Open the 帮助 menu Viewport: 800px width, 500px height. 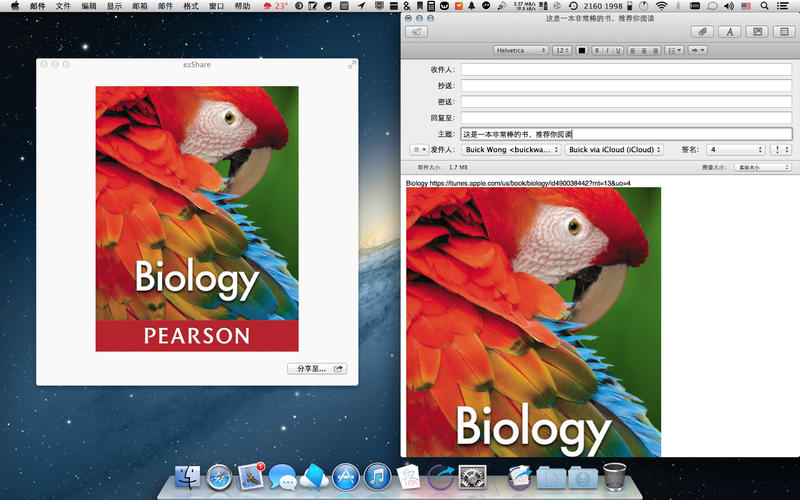[242, 6]
